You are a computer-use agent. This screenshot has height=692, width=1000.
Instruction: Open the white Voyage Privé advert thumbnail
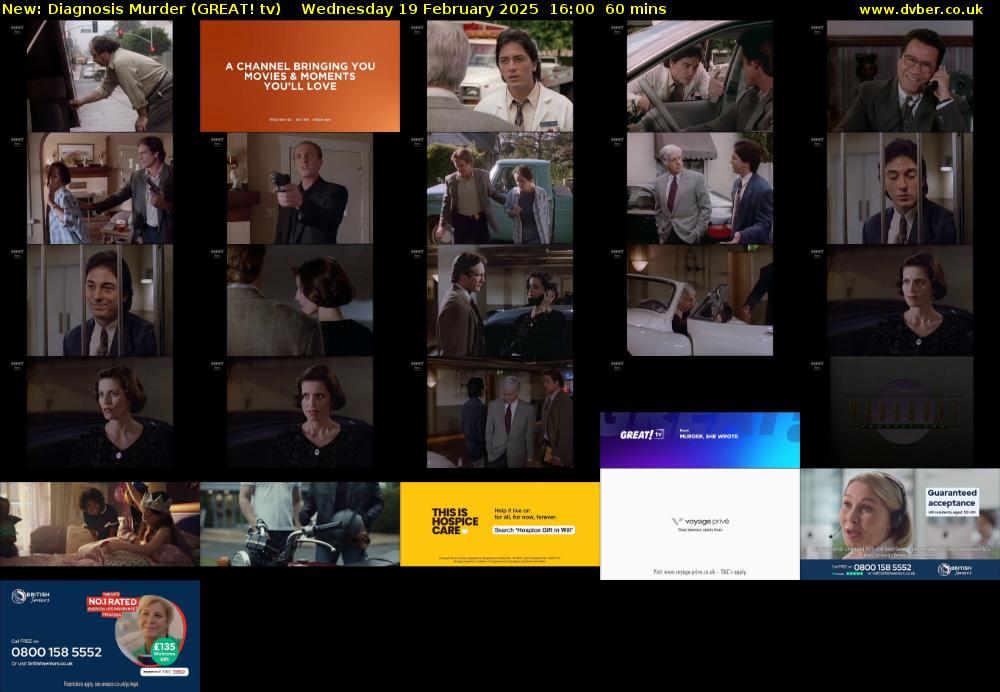700,524
